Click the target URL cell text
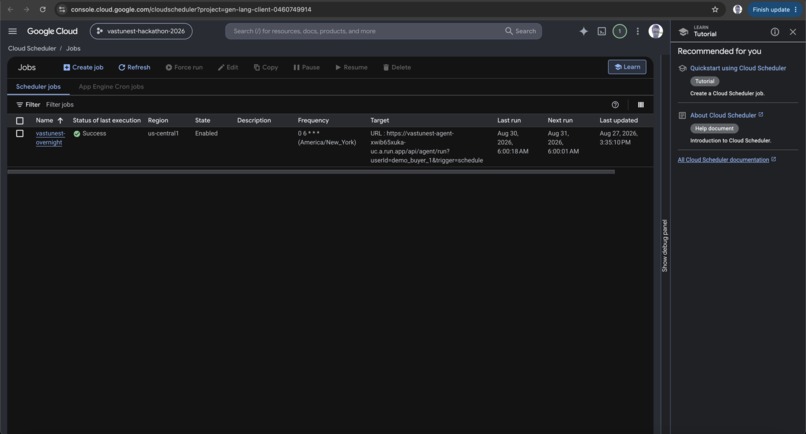The height and width of the screenshot is (434, 806). (x=427, y=147)
